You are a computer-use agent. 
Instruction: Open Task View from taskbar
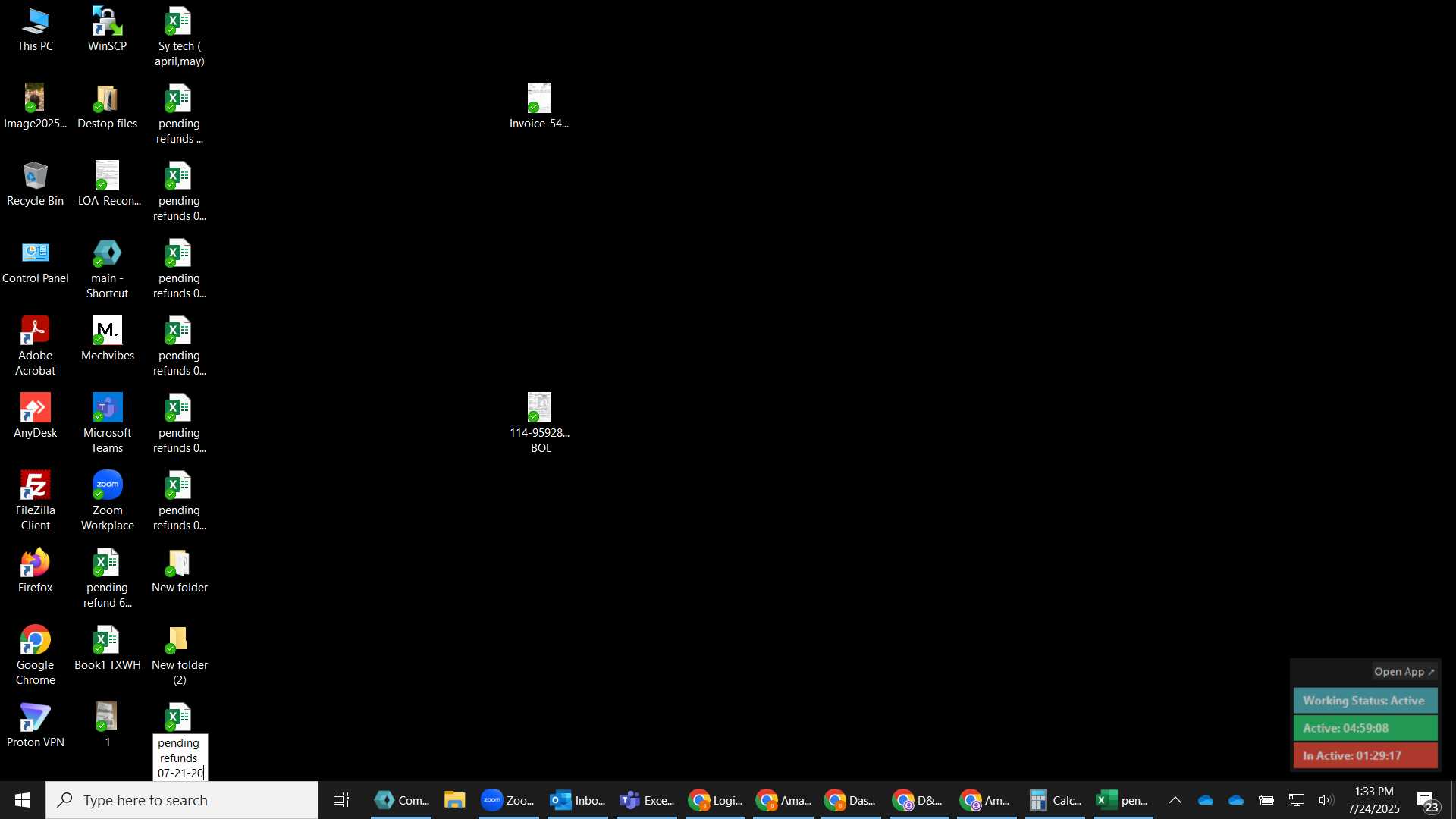click(341, 800)
